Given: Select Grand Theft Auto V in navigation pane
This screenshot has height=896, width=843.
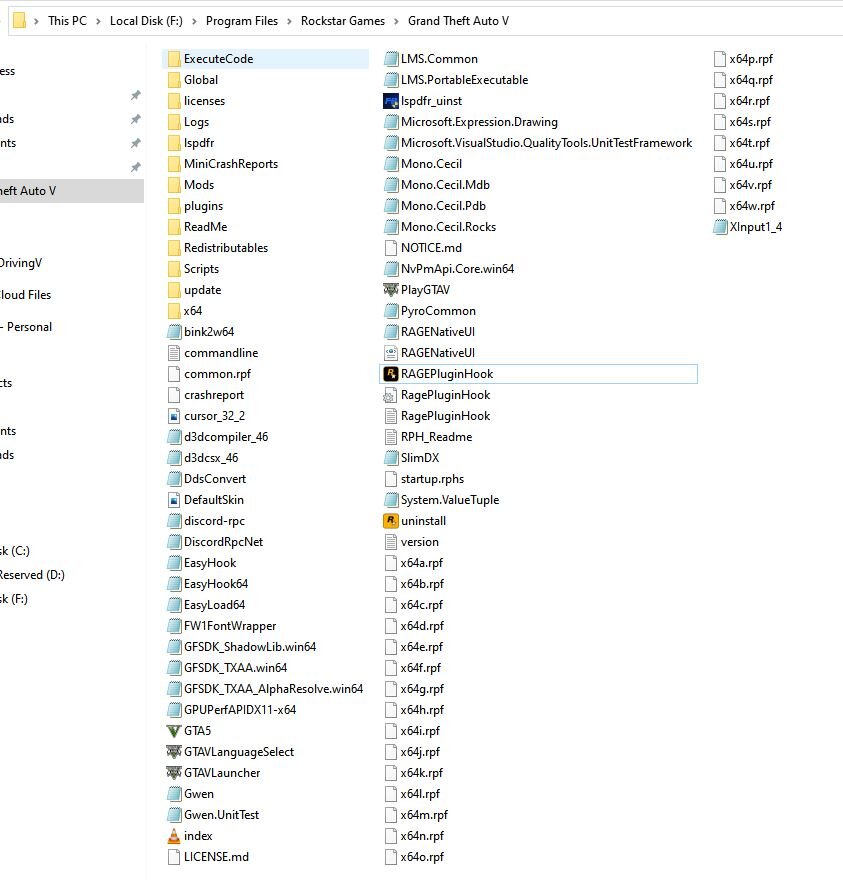Looking at the screenshot, I should click(71, 191).
